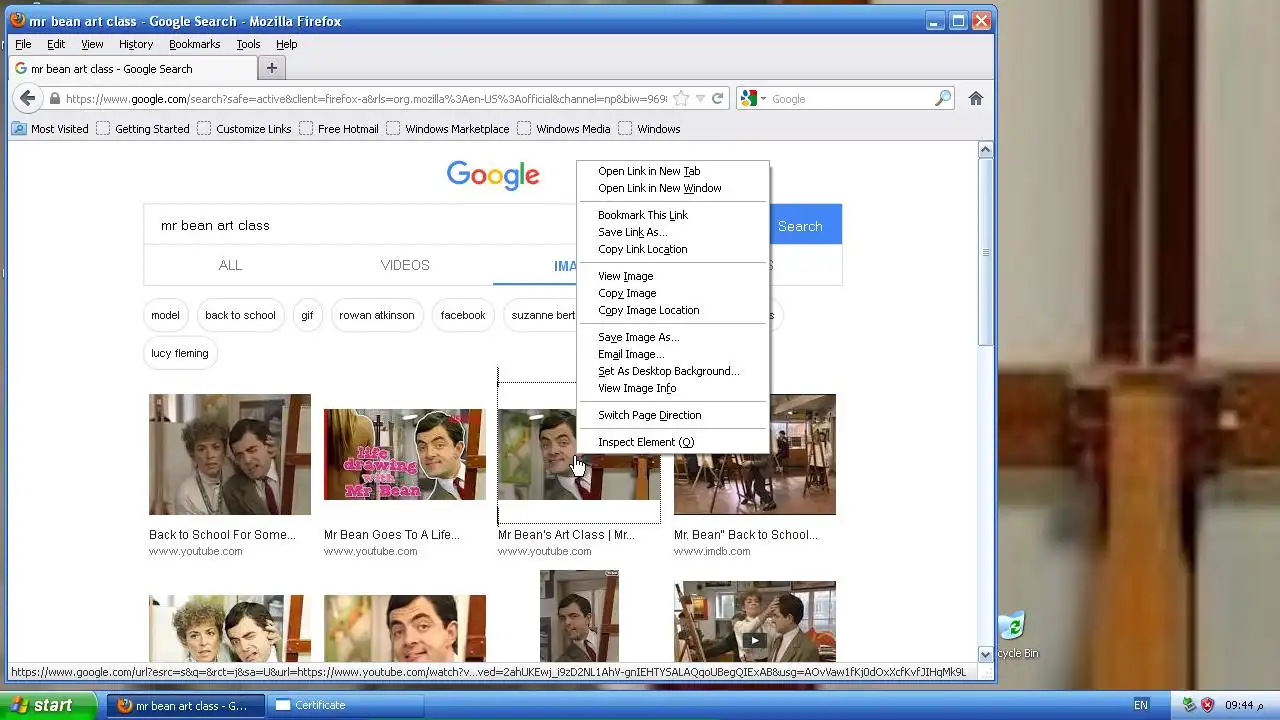Open a new tab with the plus button
The height and width of the screenshot is (720, 1280).
[271, 68]
